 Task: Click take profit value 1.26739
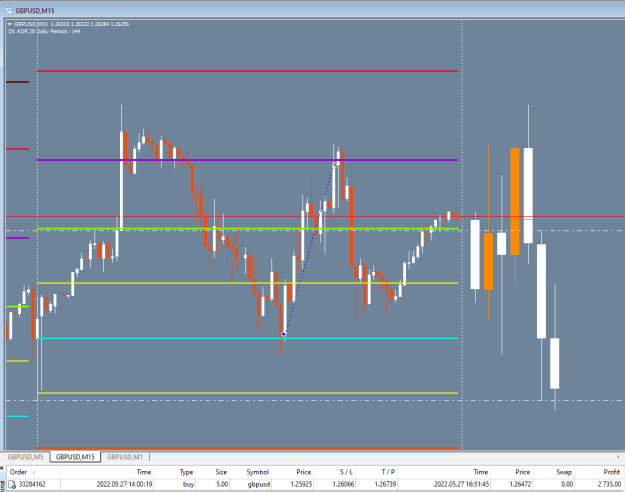point(385,484)
